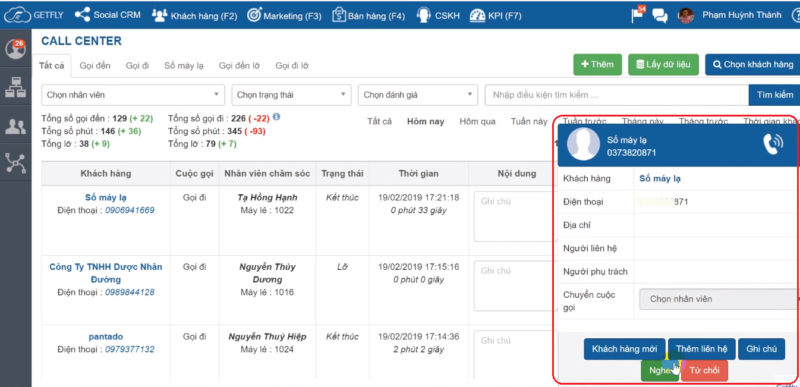
Task: Switch to the Gọi đến tab
Action: coord(95,65)
